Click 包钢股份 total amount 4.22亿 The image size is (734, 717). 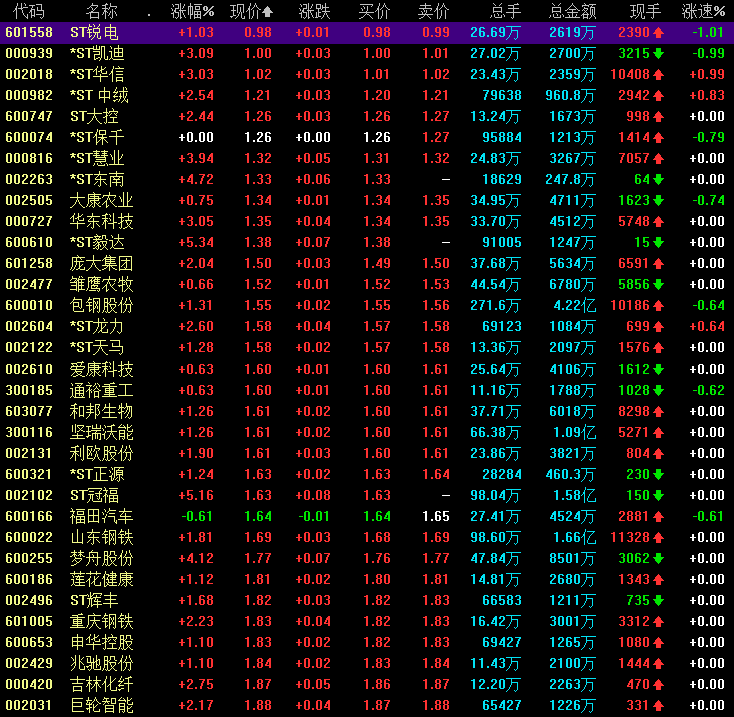pyautogui.click(x=574, y=305)
